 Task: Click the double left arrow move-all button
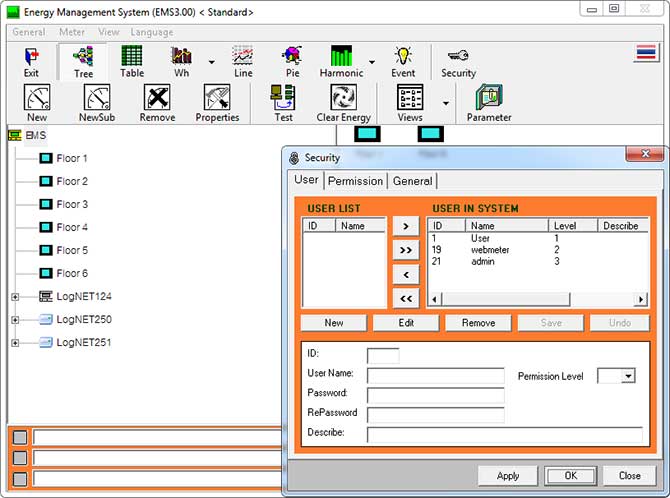coord(406,299)
